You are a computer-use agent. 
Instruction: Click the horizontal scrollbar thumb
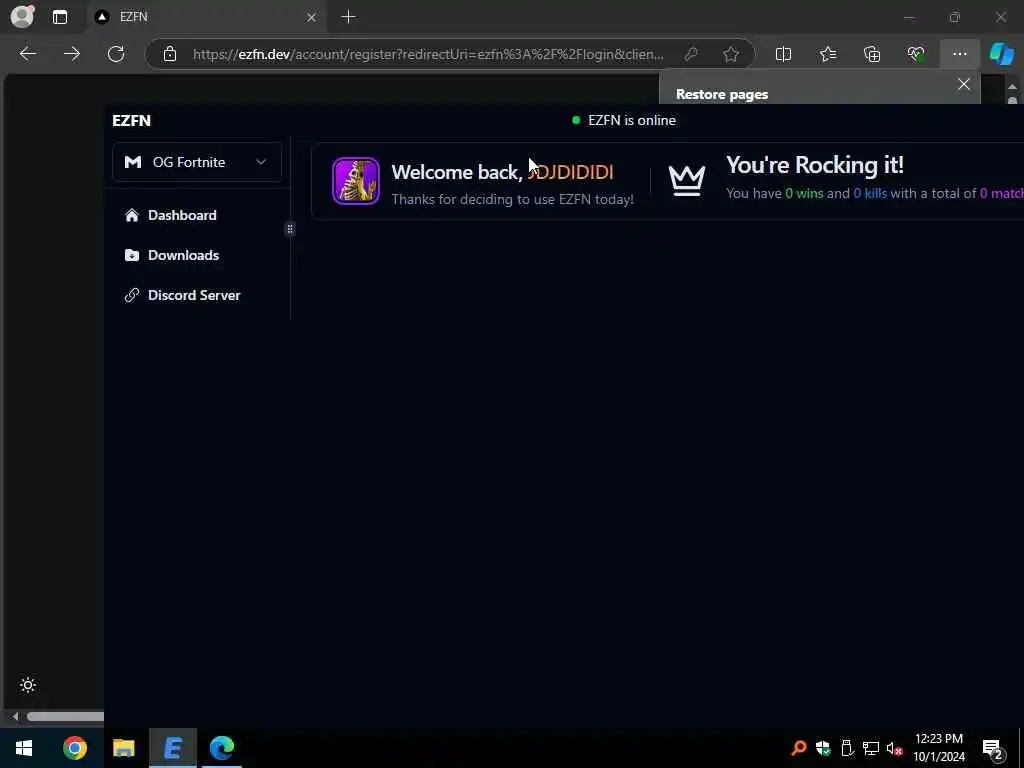pos(65,716)
